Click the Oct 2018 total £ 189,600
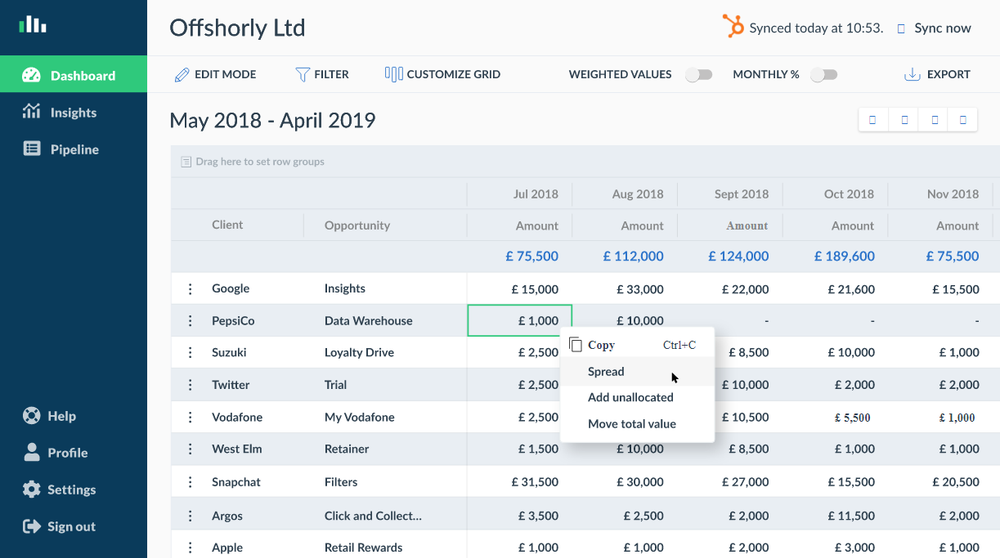 pyautogui.click(x=844, y=256)
